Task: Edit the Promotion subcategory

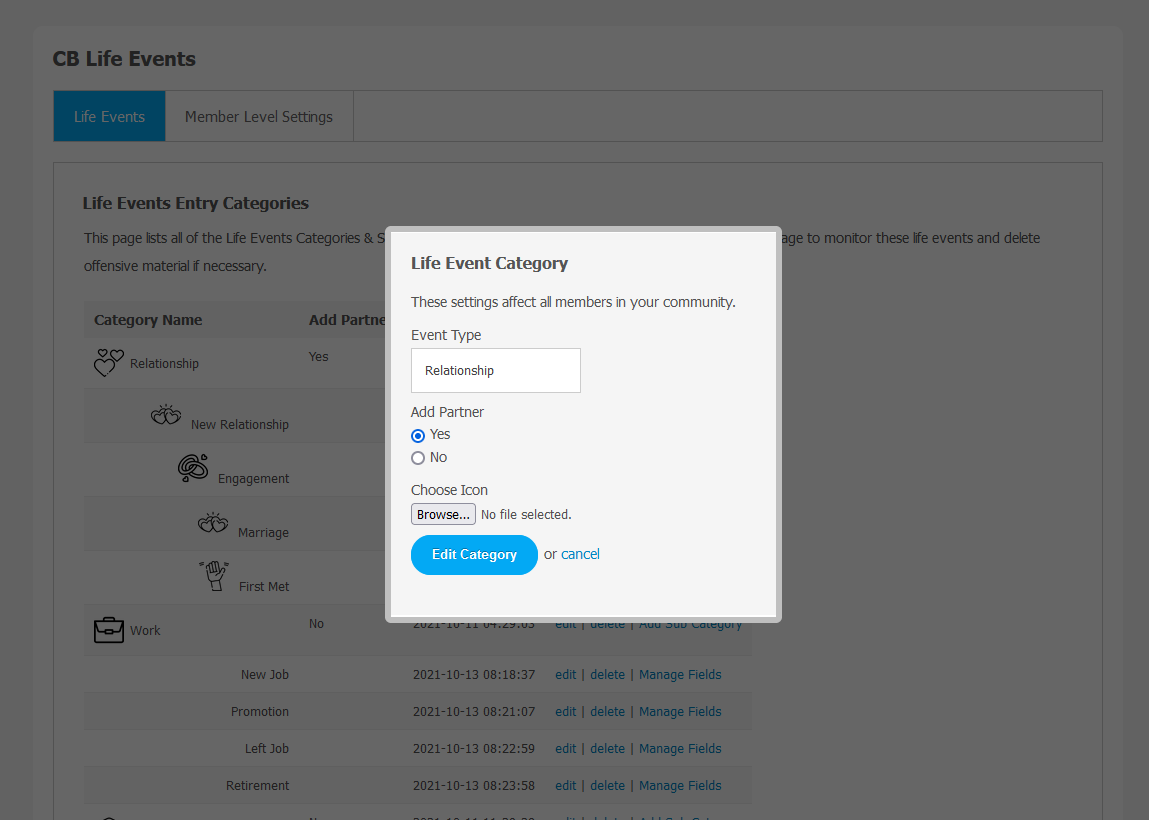Action: tap(565, 712)
